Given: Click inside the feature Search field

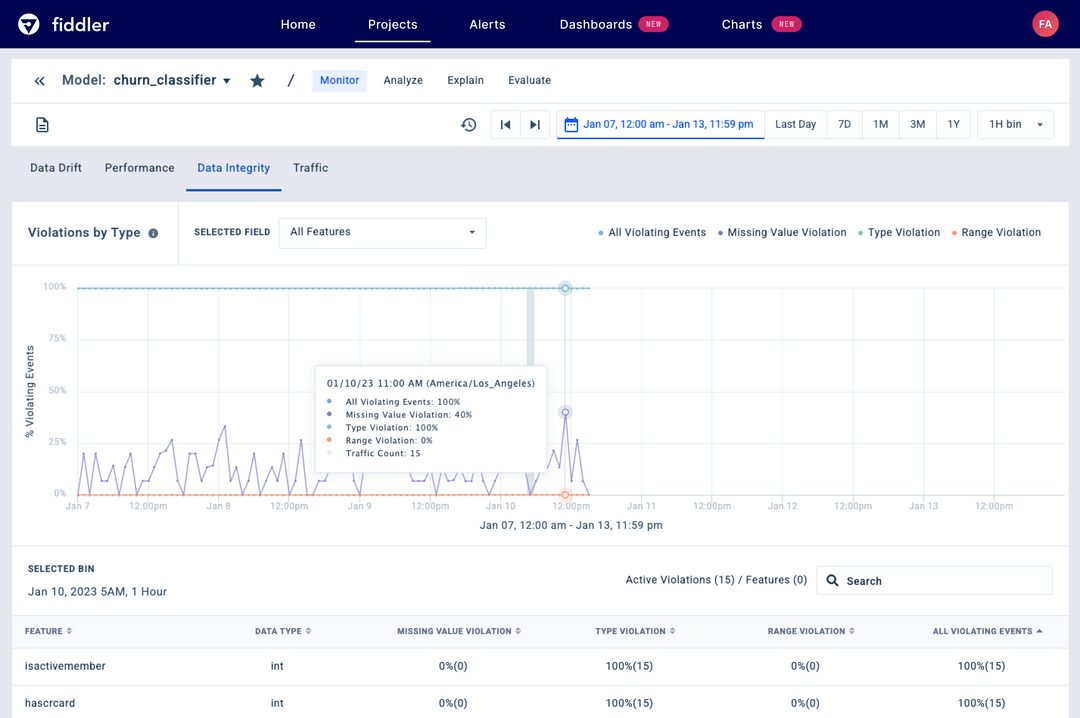Looking at the screenshot, I should pos(934,580).
